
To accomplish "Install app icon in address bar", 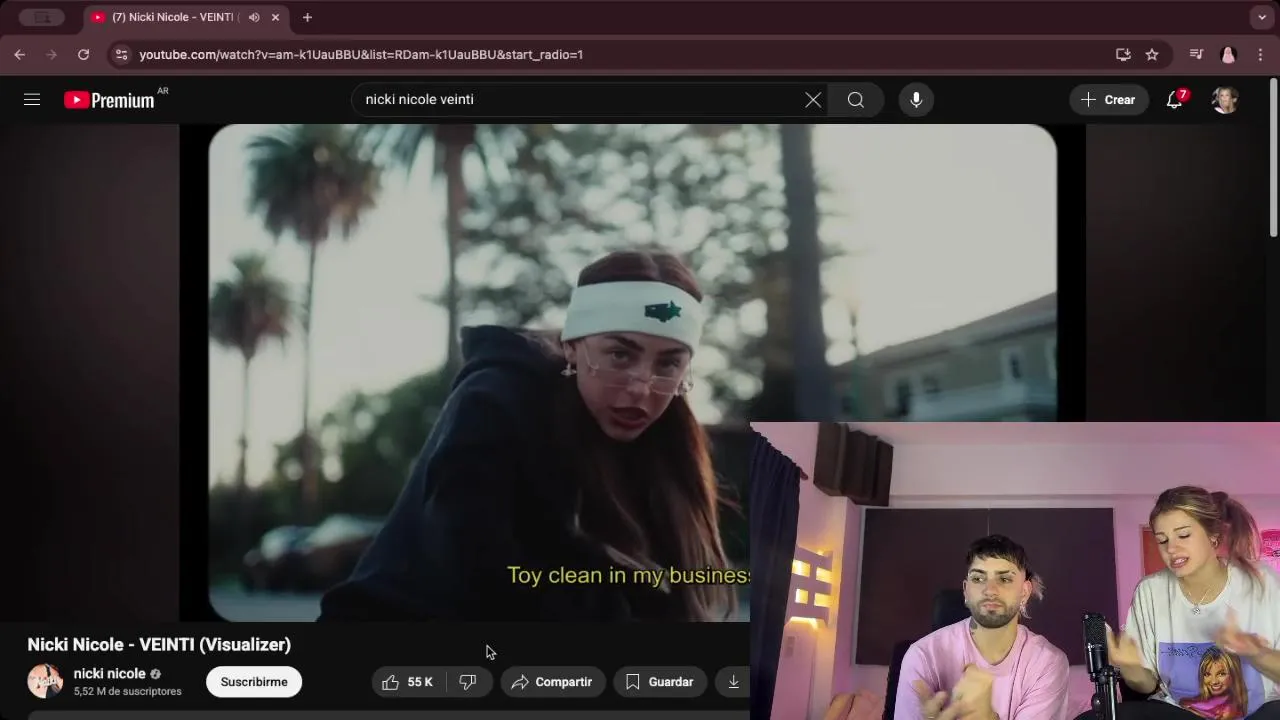I will pyautogui.click(x=1123, y=55).
